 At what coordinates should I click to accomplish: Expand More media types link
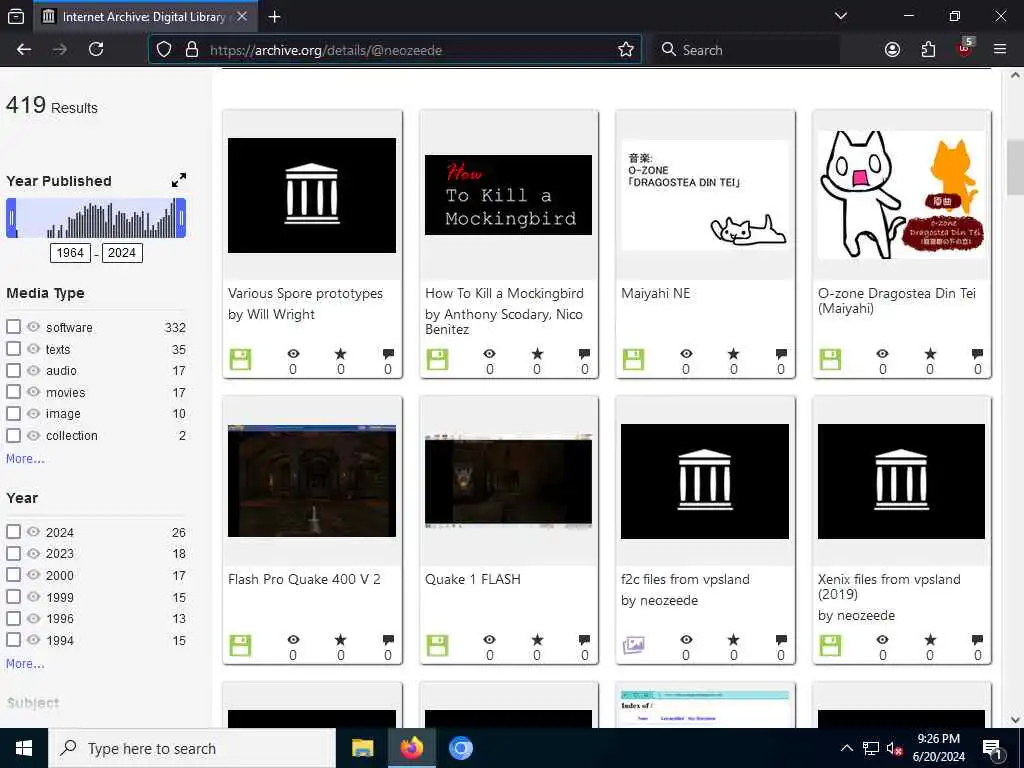click(25, 458)
